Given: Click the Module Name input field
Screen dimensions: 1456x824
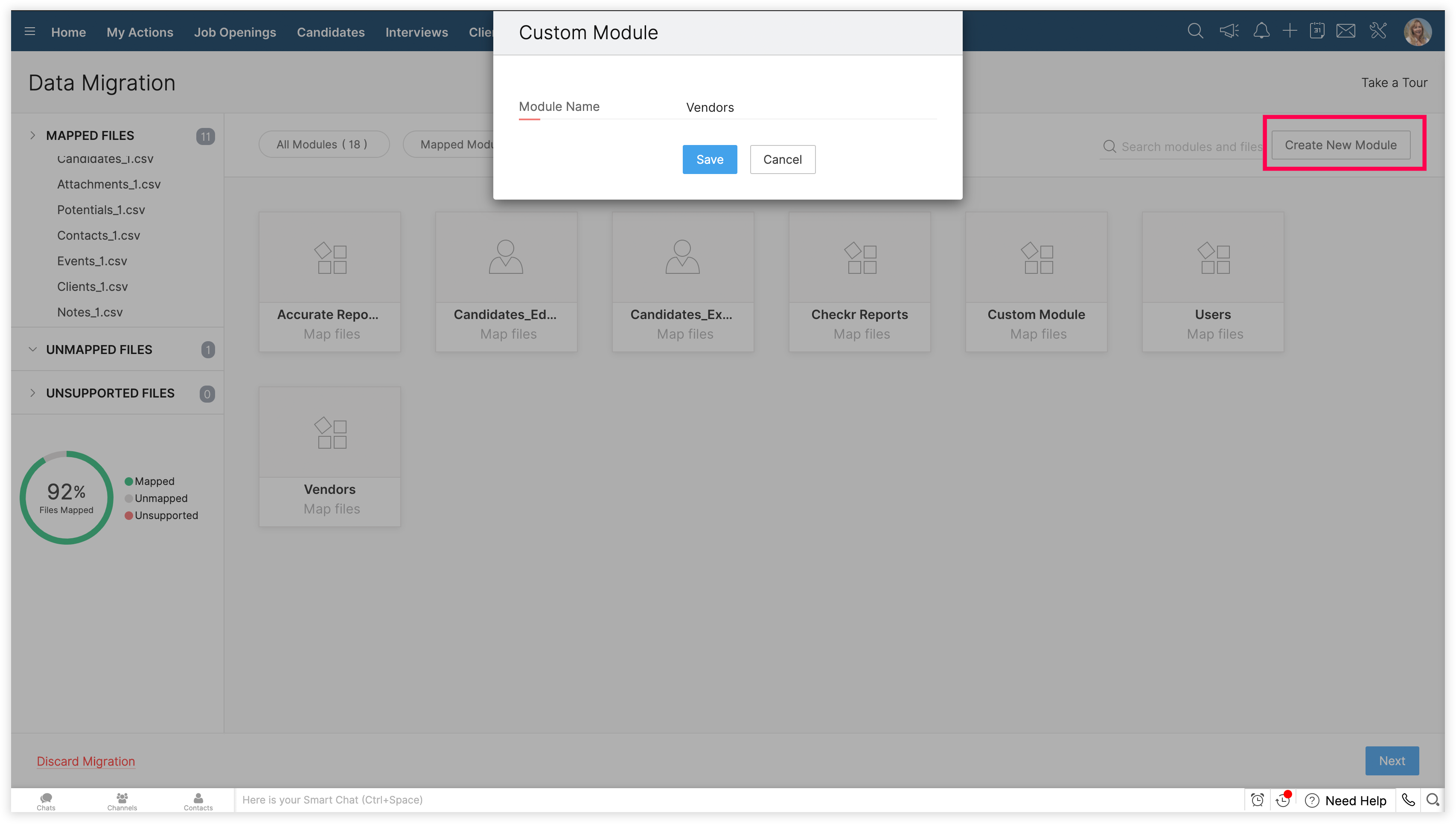Looking at the screenshot, I should (810, 107).
